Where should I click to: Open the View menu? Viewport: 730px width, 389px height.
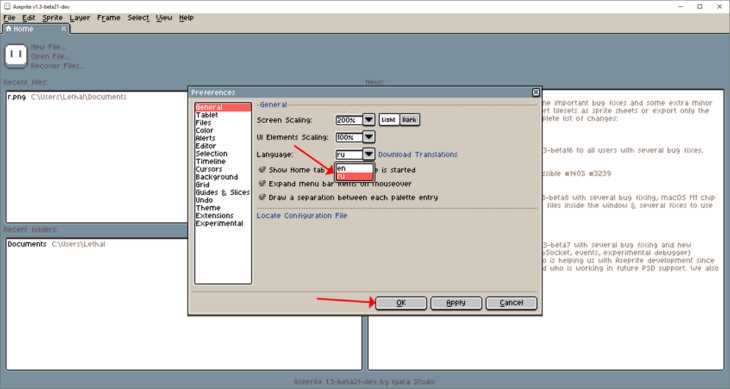pos(164,18)
